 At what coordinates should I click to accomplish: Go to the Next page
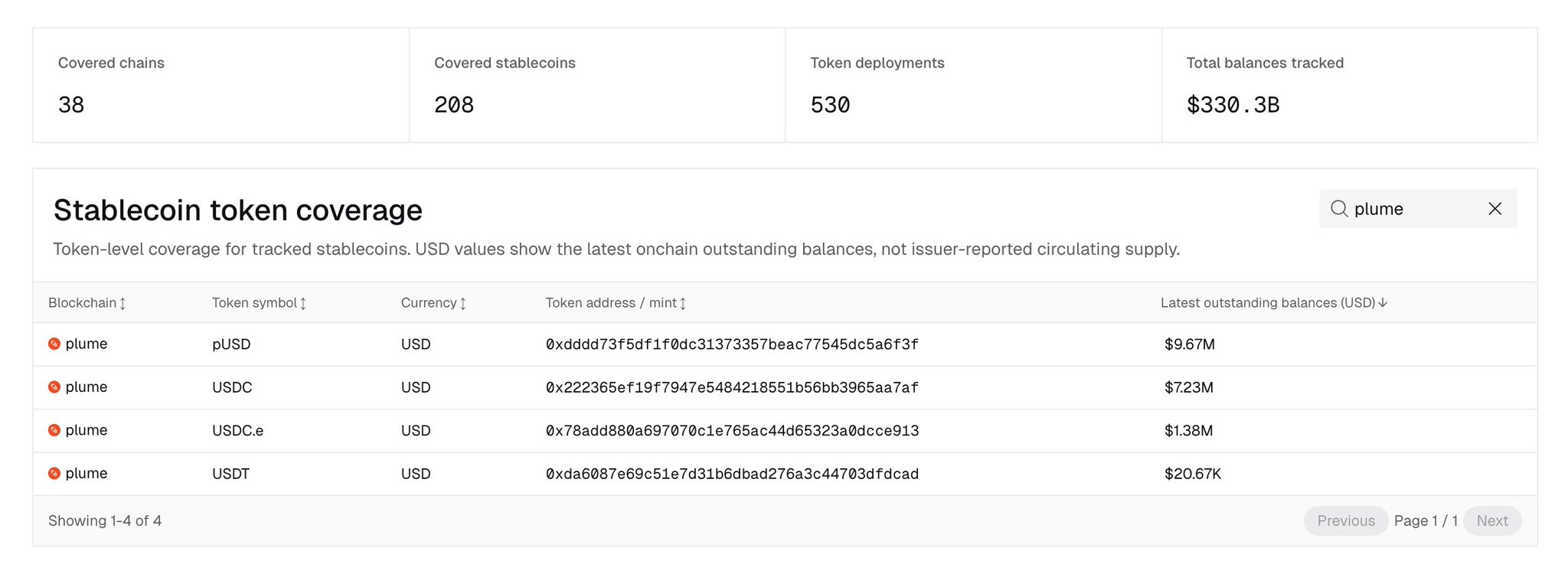[x=1491, y=521]
